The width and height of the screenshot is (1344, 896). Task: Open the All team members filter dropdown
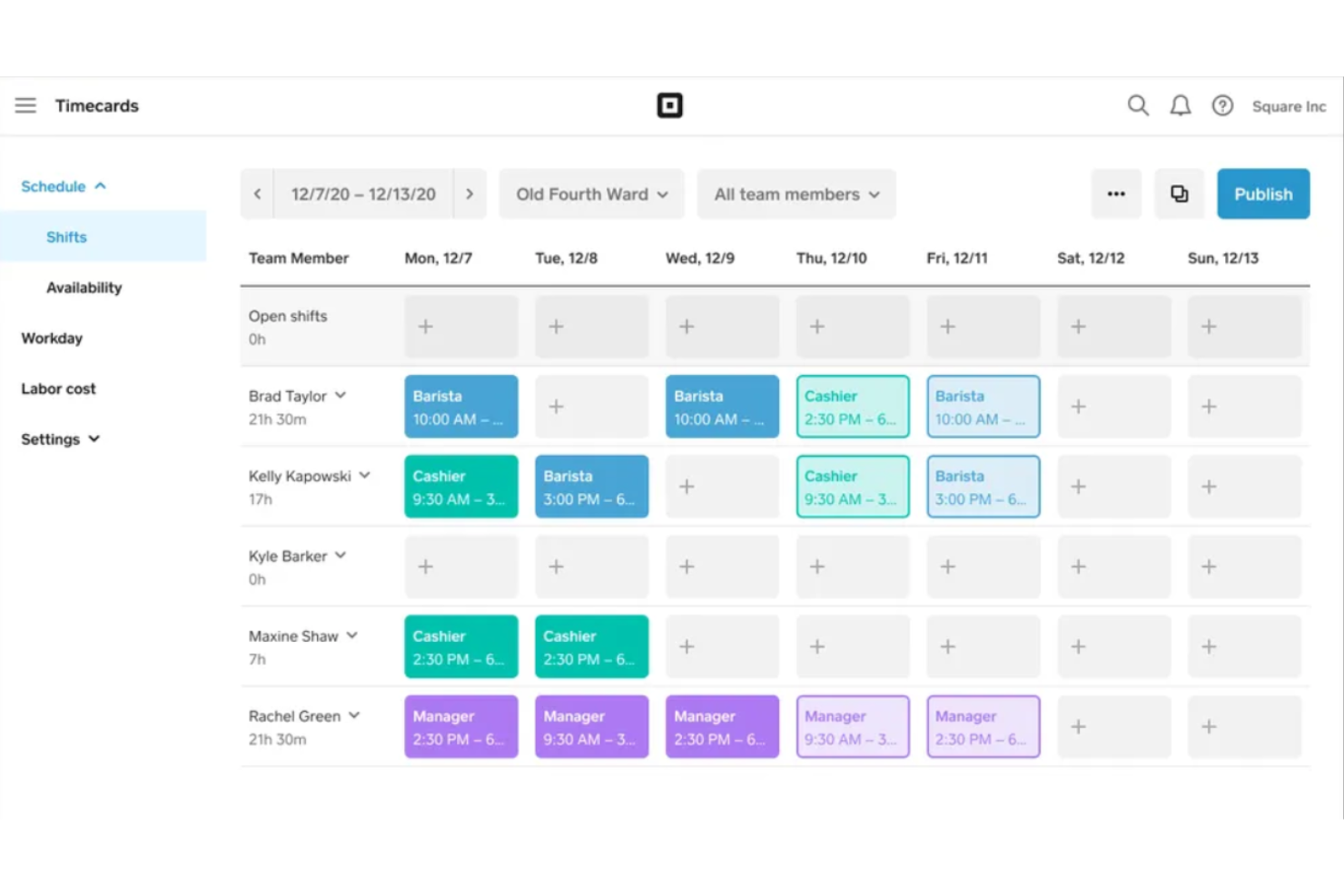[x=796, y=193]
